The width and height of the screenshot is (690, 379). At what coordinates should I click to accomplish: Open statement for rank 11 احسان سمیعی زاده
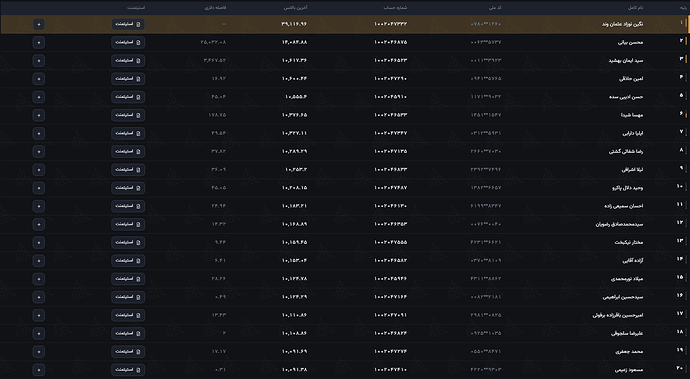click(x=128, y=206)
